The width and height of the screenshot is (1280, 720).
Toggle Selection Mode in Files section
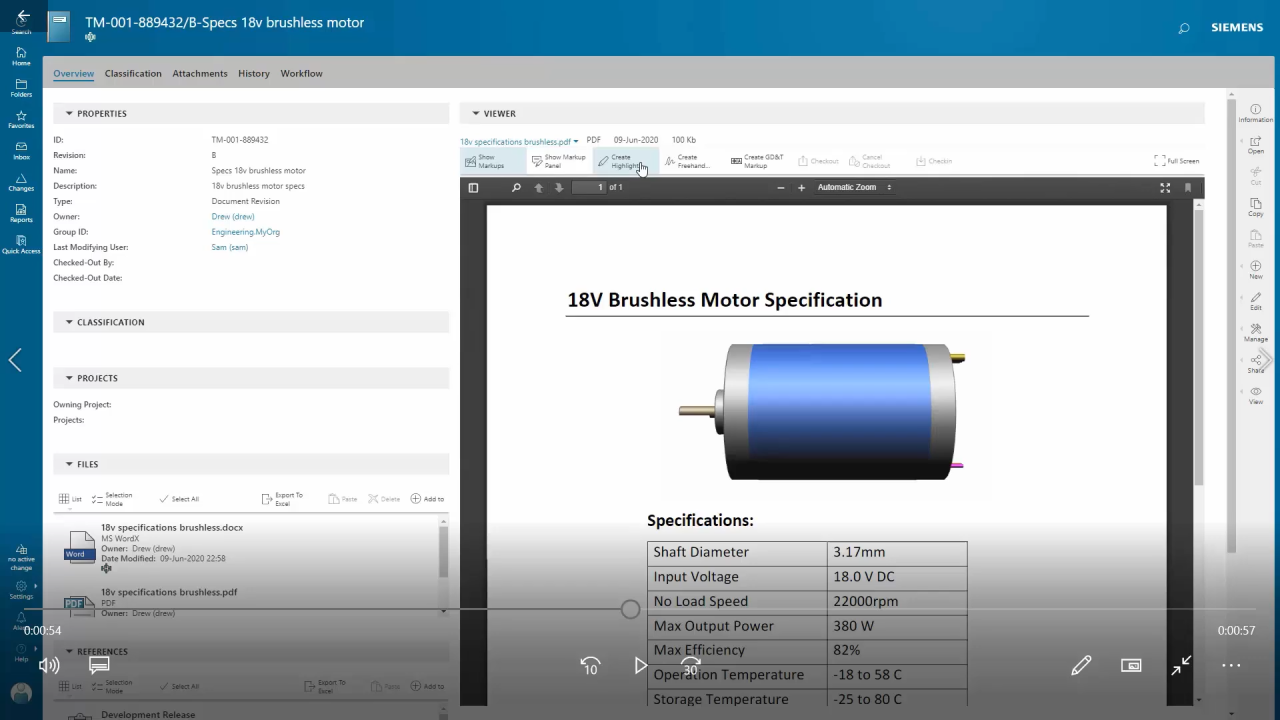point(112,499)
